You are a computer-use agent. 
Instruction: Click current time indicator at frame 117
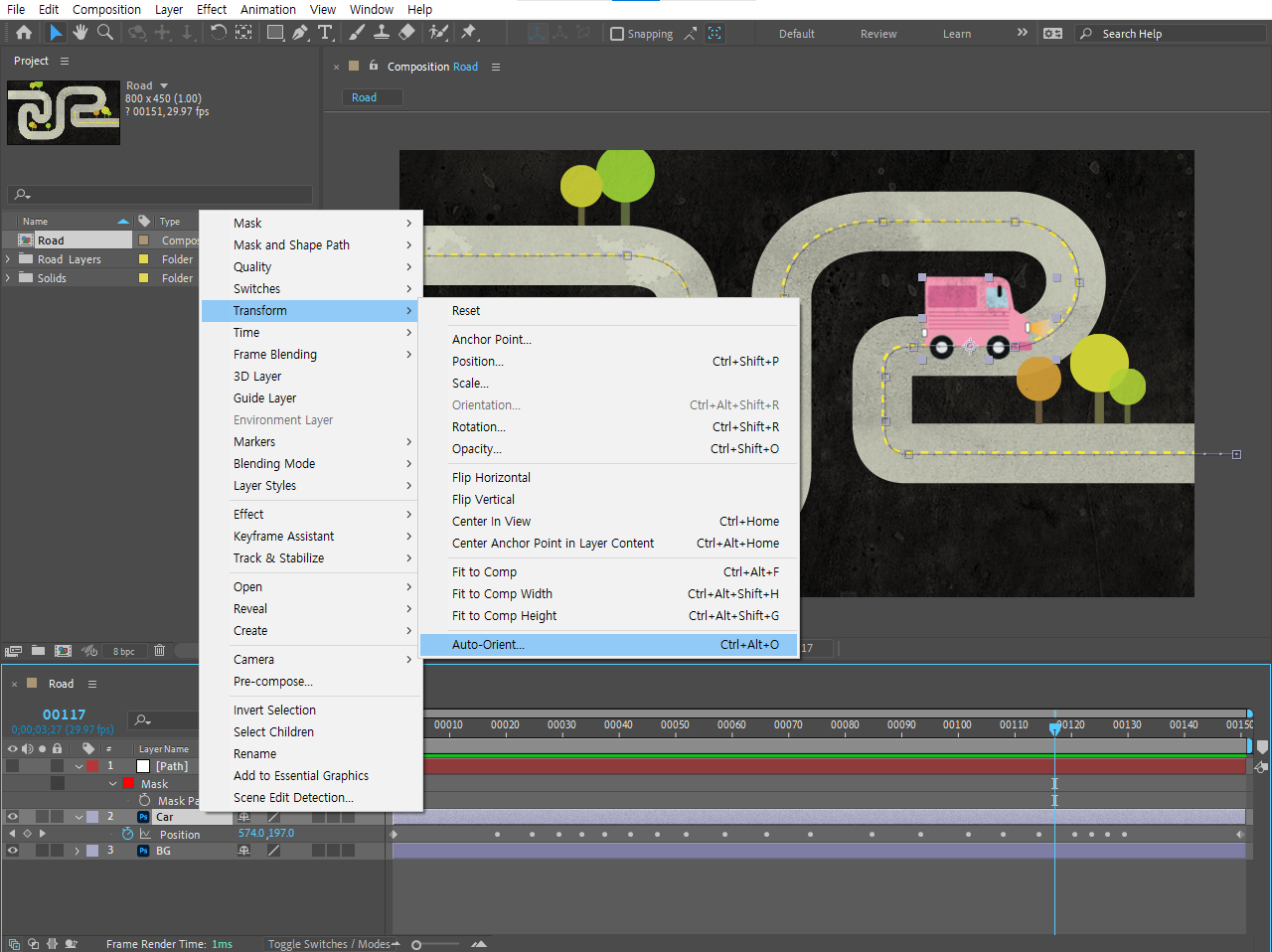tap(1054, 728)
